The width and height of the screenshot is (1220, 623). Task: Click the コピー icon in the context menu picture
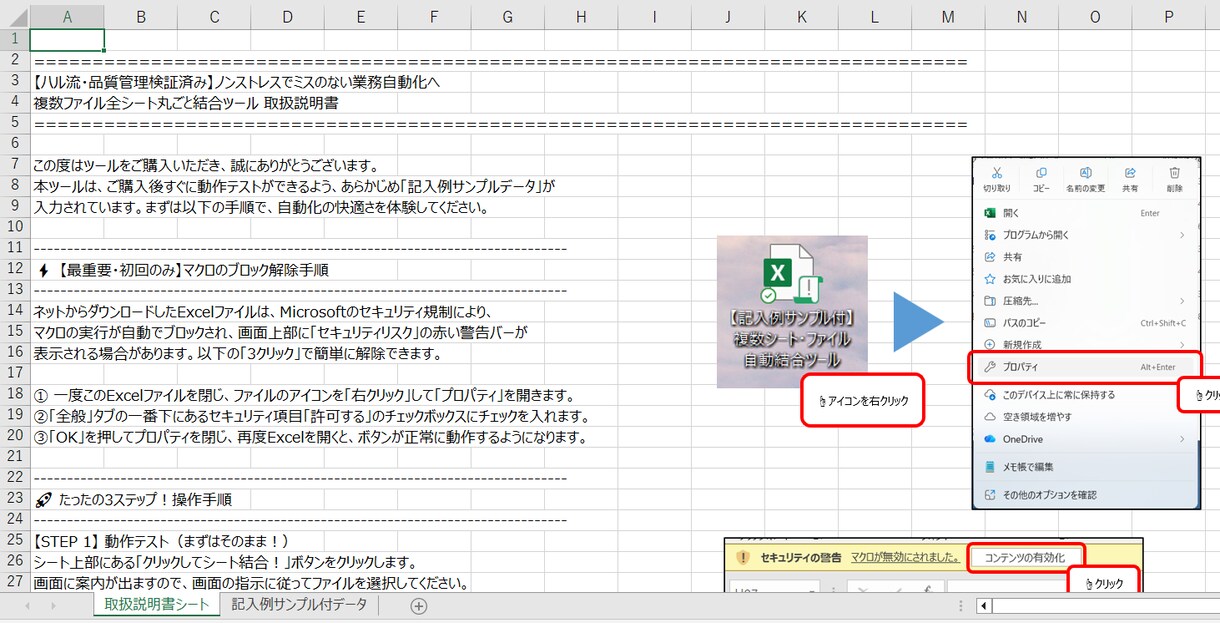pos(1041,172)
